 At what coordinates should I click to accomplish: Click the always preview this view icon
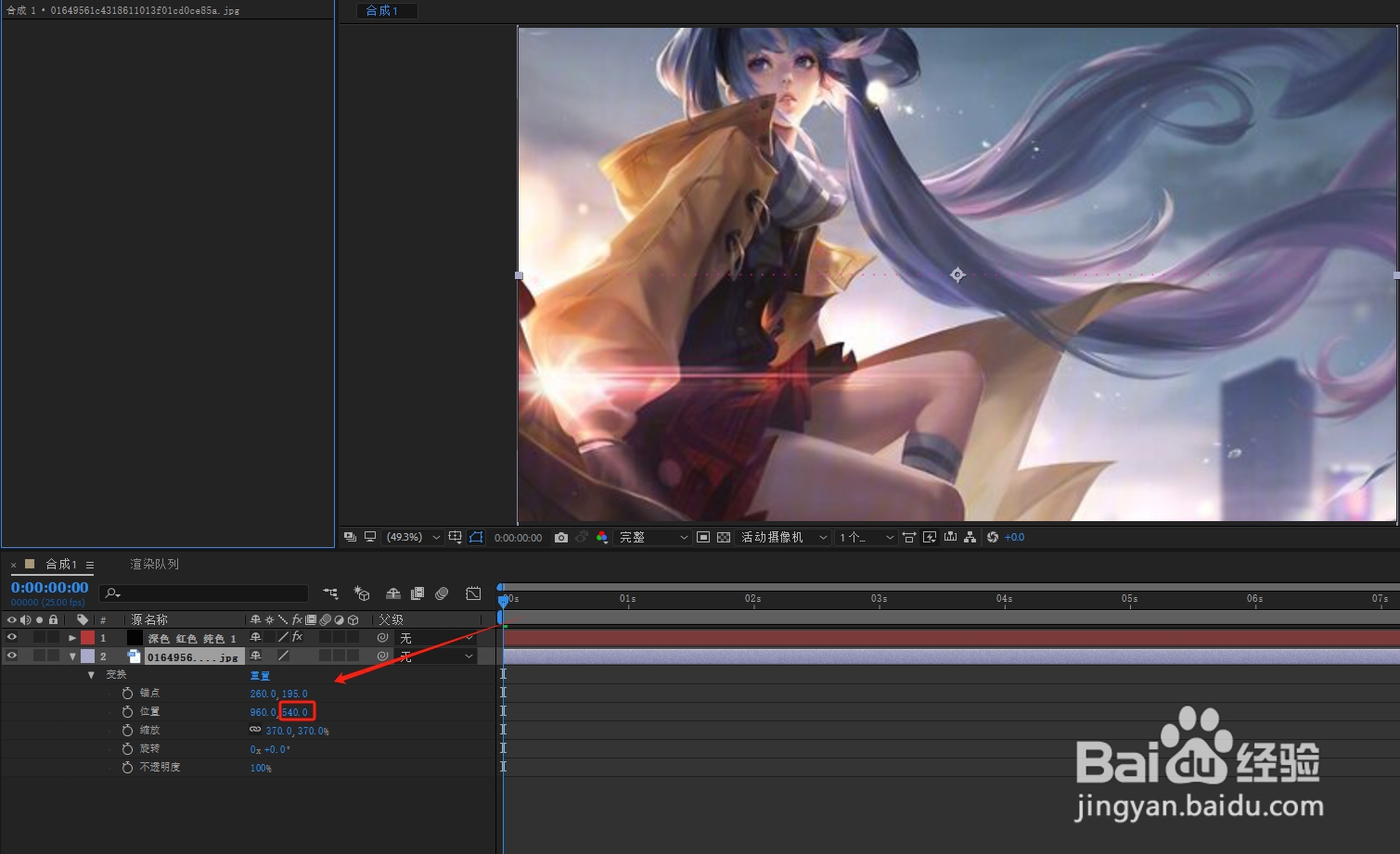(x=350, y=537)
